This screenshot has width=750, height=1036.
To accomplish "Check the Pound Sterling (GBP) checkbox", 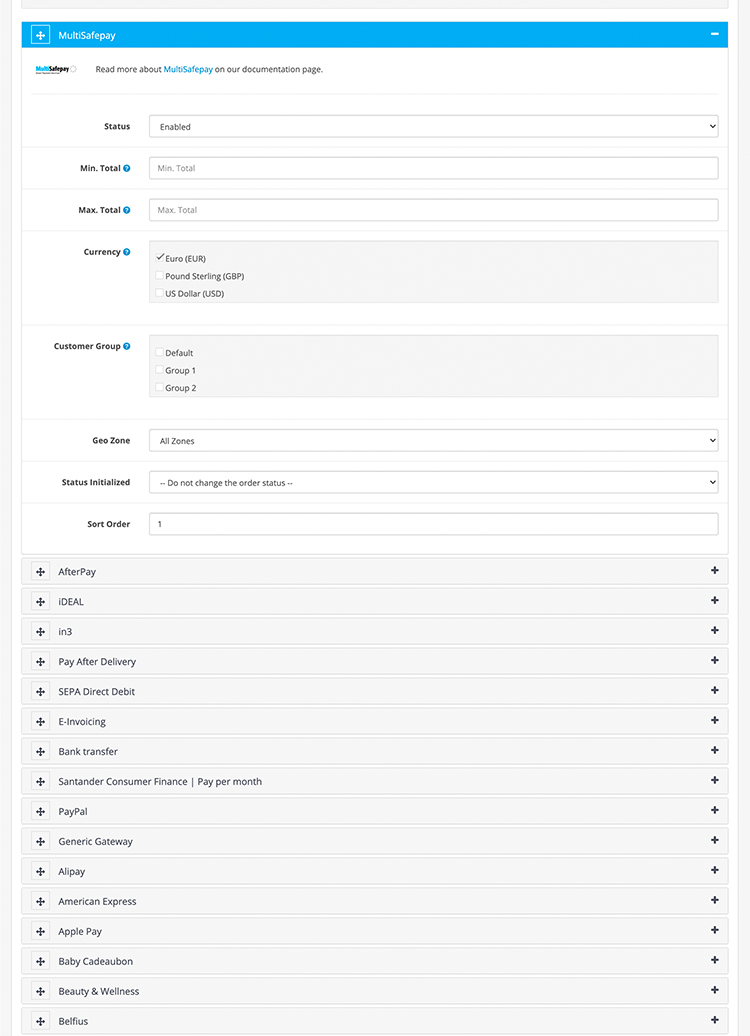I will coord(160,276).
